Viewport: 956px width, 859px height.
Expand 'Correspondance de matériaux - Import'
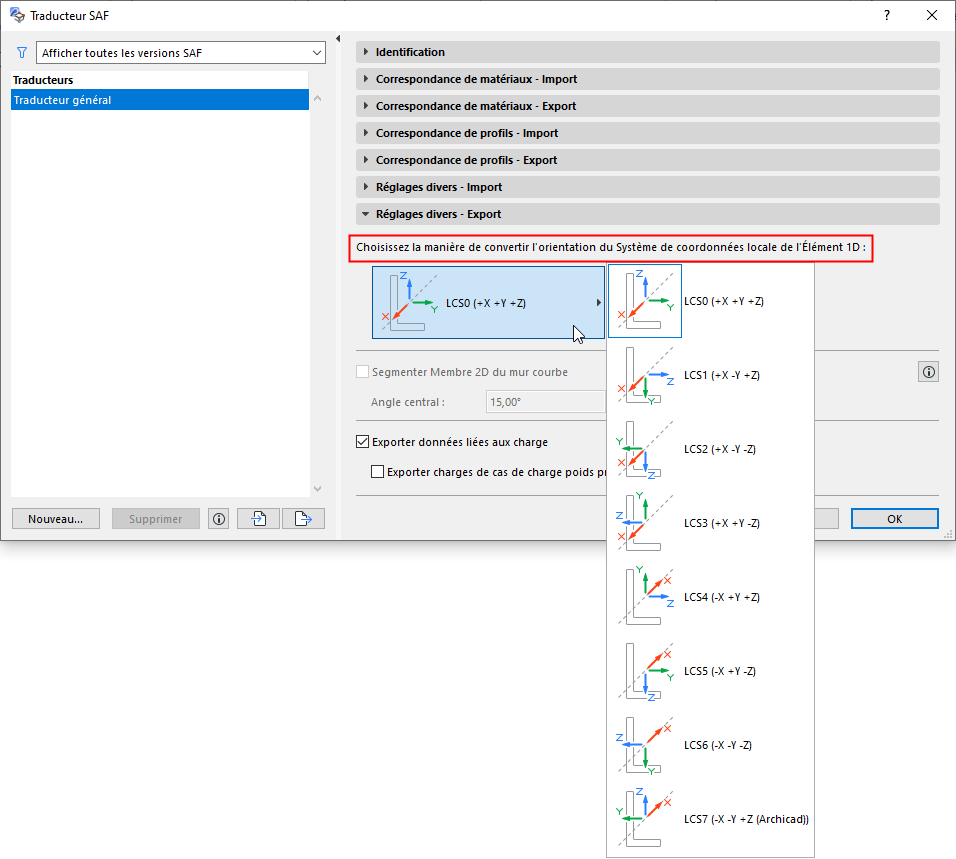pyautogui.click(x=647, y=79)
